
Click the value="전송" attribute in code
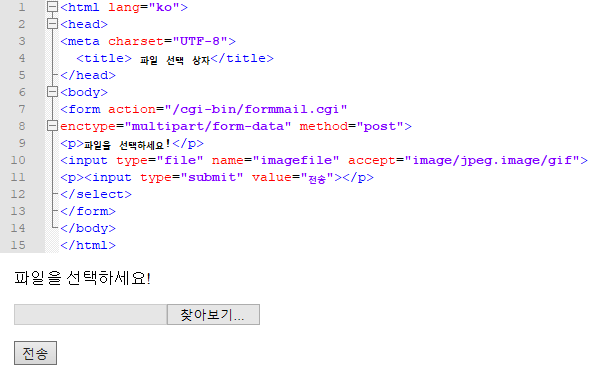pos(293,178)
